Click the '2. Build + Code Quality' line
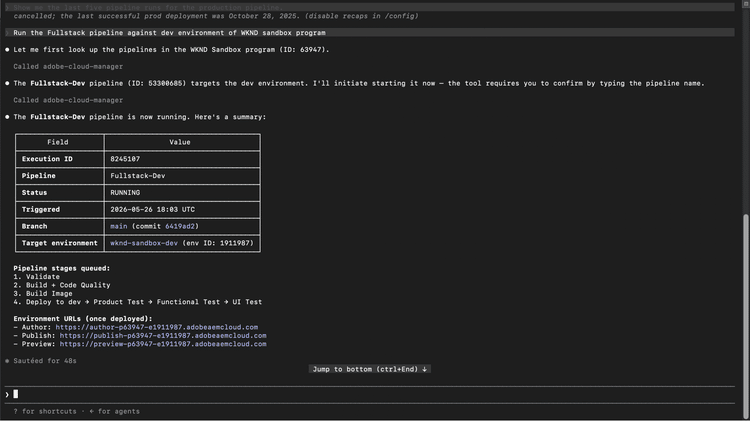Screen dimensions: 750x421 [62, 285]
